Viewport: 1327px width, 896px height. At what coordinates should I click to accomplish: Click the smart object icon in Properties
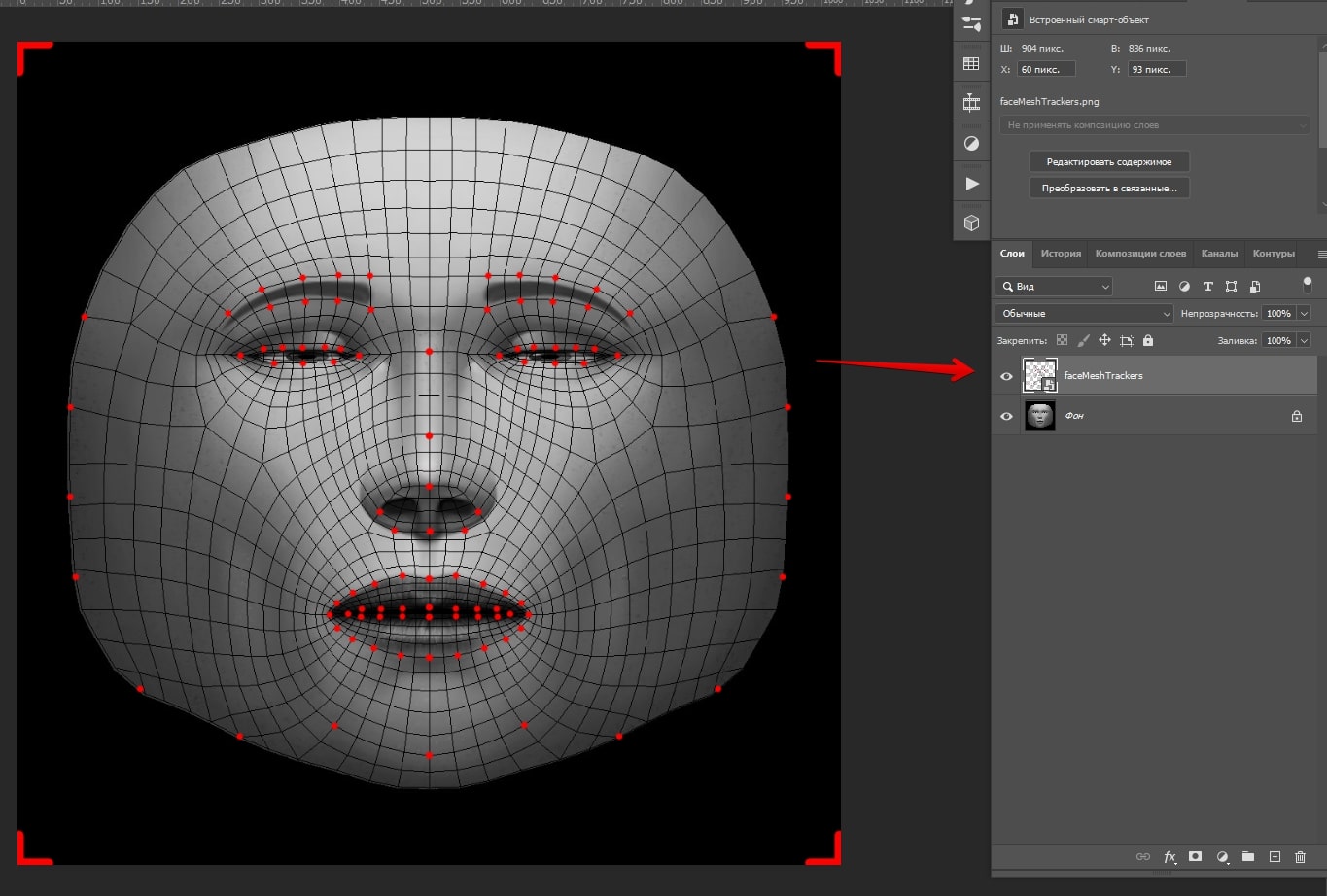1013,19
